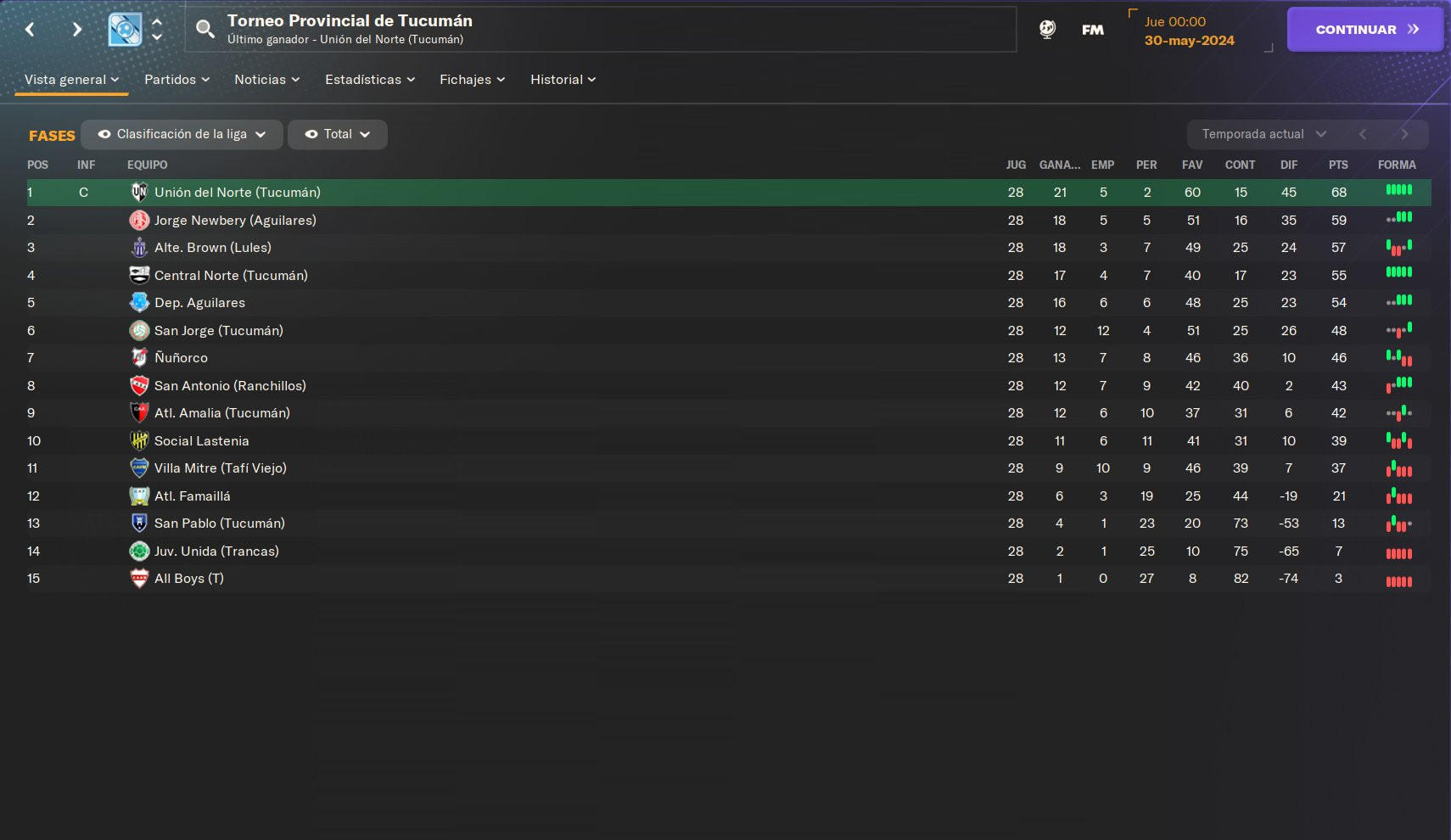Click the search magnifying glass icon
Viewport: 1451px width, 840px height.
(204, 30)
